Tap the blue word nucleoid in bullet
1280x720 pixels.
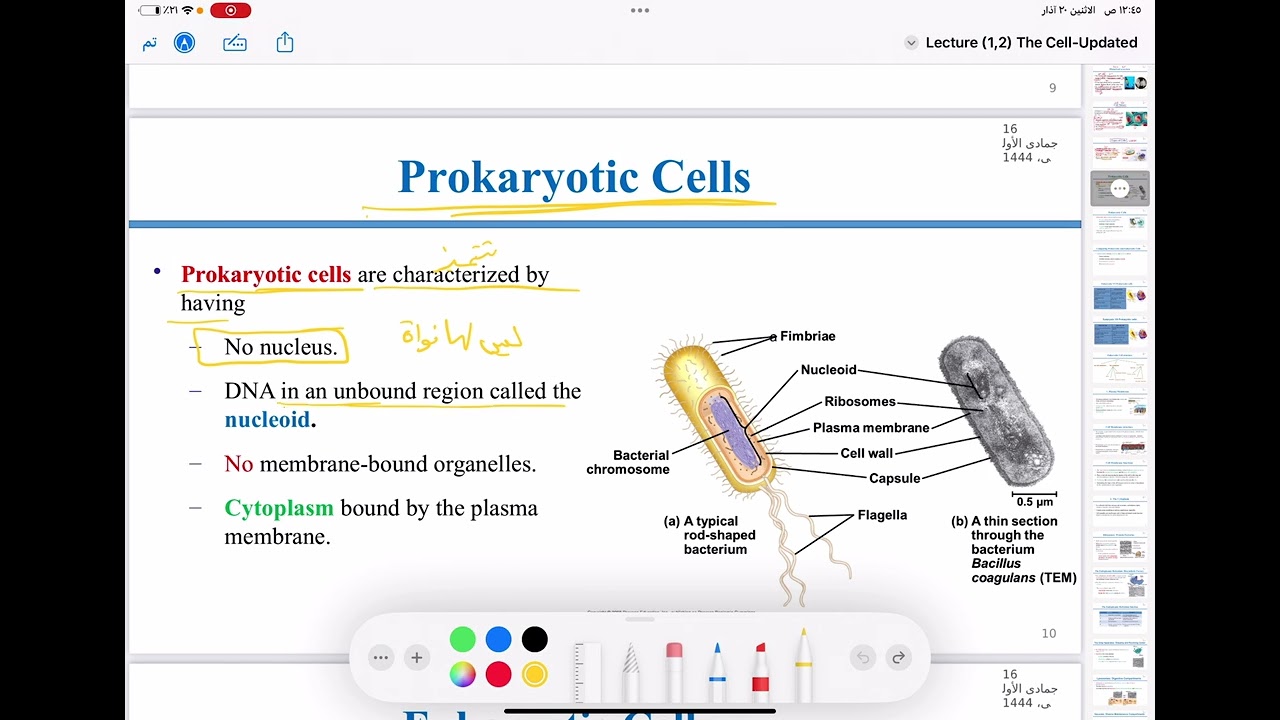pos(267,420)
